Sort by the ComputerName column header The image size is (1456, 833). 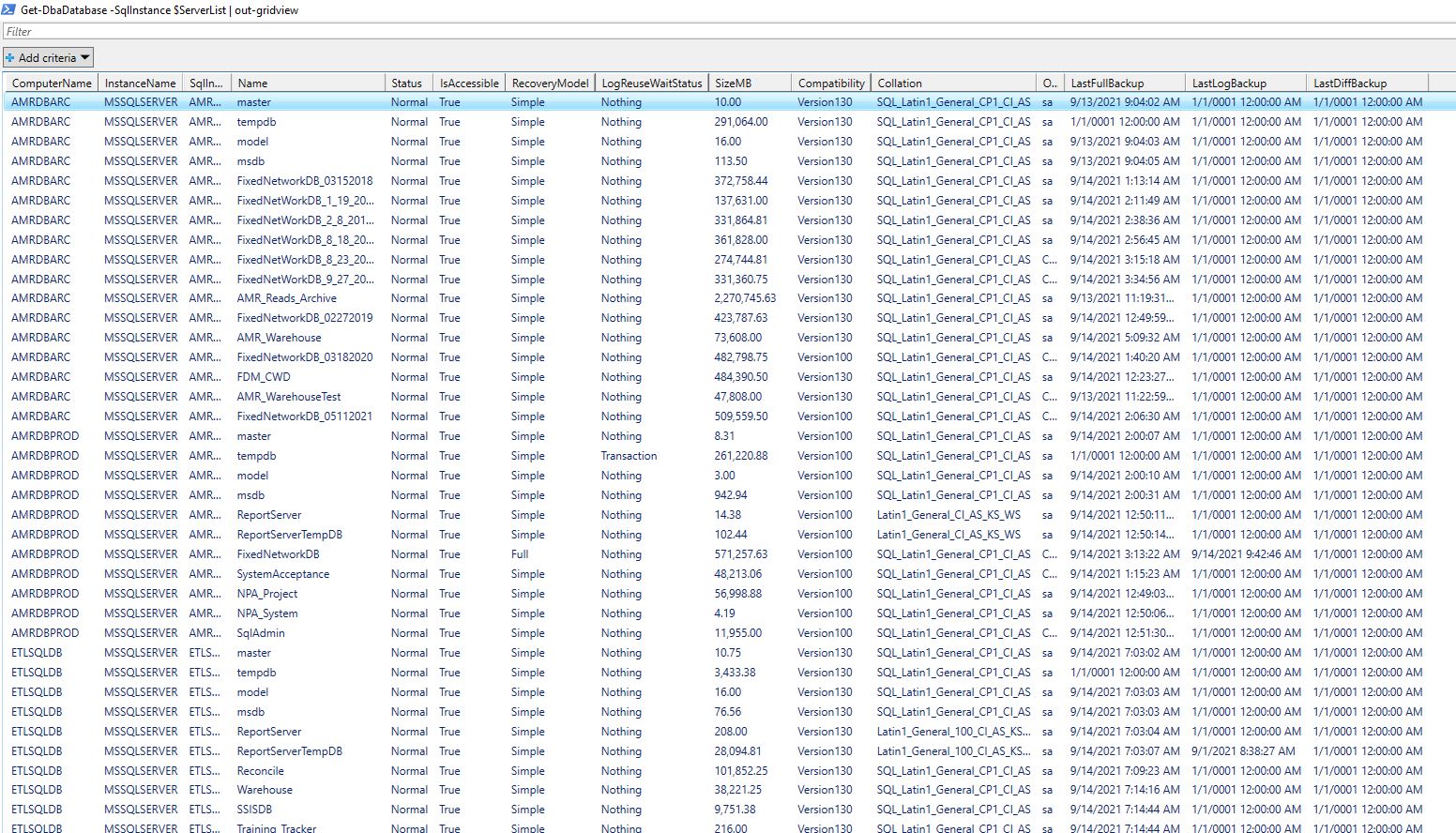click(52, 83)
